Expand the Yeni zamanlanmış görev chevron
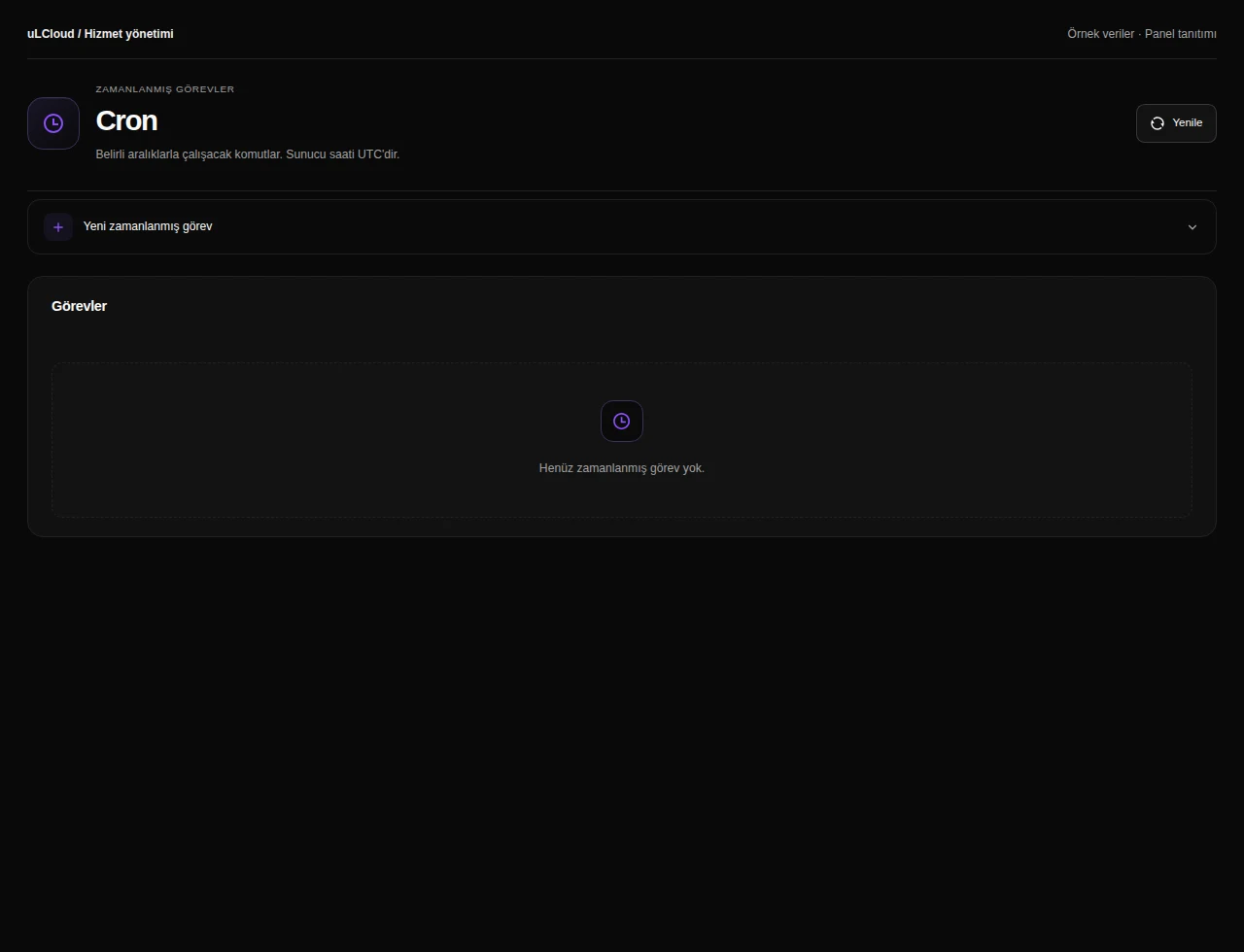This screenshot has width=1244, height=952. point(1192,226)
